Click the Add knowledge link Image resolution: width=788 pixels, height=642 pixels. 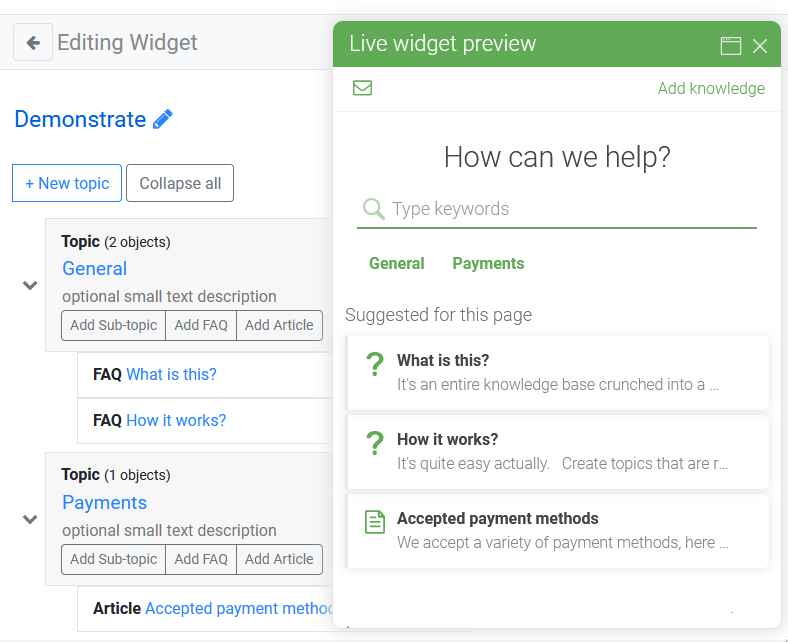click(x=711, y=88)
